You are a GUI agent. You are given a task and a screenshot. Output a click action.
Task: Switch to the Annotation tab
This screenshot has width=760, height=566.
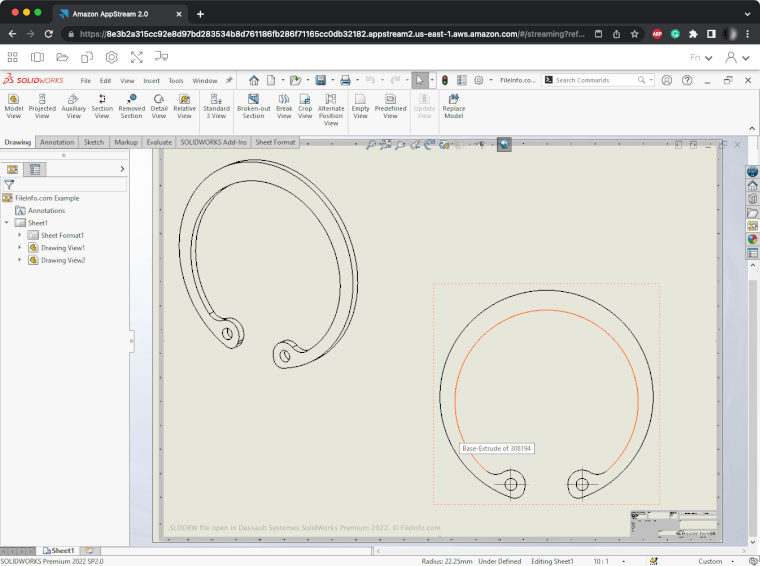click(57, 142)
